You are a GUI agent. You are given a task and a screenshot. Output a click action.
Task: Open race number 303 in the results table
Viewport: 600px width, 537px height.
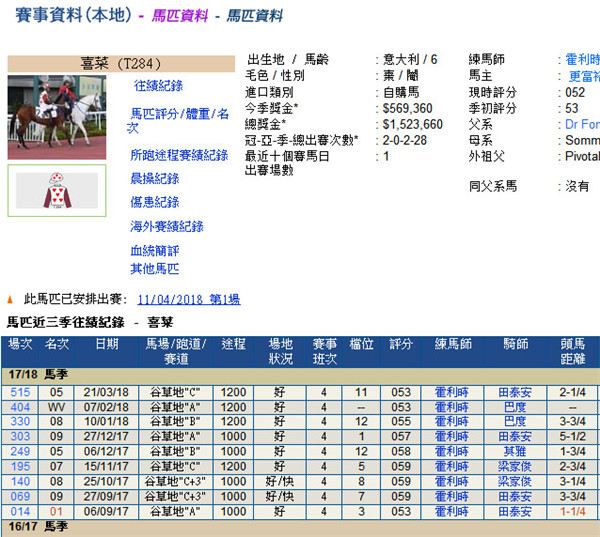pos(20,437)
